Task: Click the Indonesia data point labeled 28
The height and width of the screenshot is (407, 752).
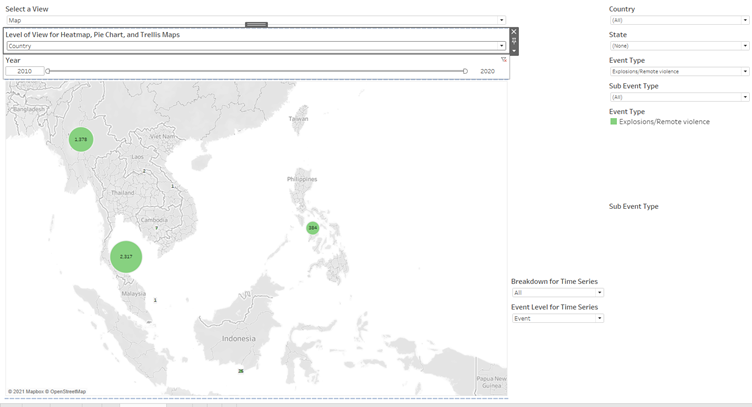Action: [240, 371]
